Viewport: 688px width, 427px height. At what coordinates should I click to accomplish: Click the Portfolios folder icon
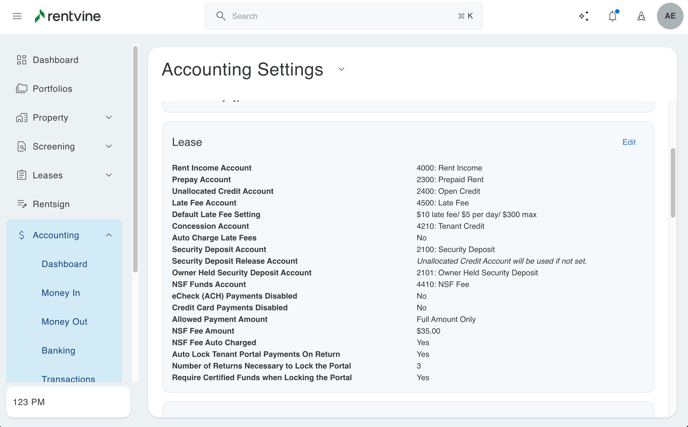(x=22, y=89)
